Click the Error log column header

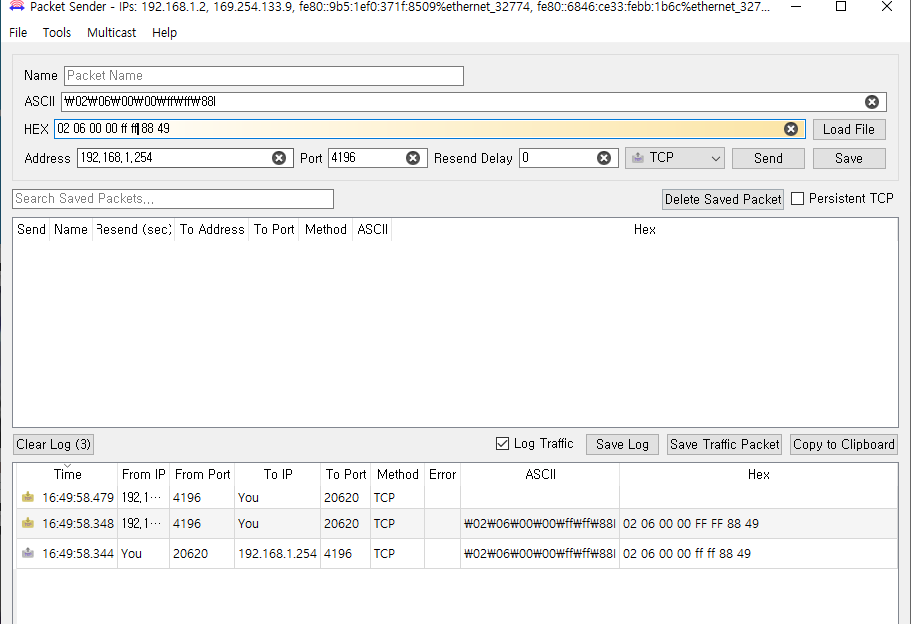coord(442,474)
